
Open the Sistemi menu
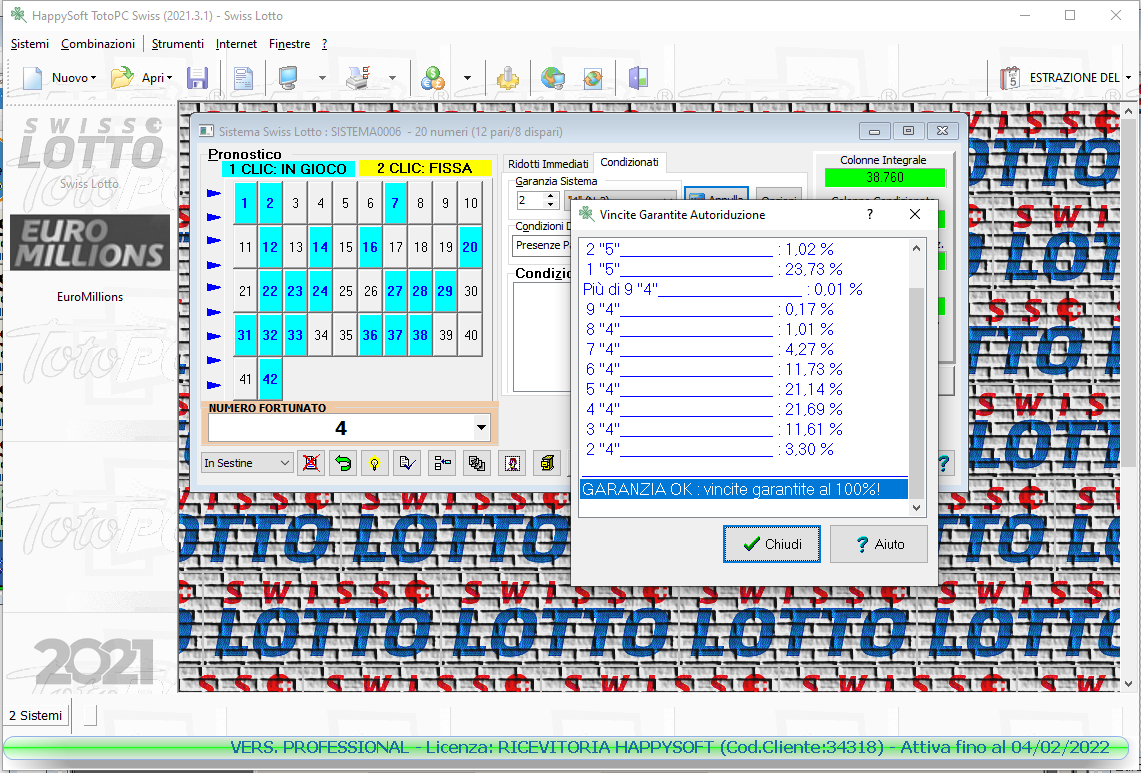(30, 44)
